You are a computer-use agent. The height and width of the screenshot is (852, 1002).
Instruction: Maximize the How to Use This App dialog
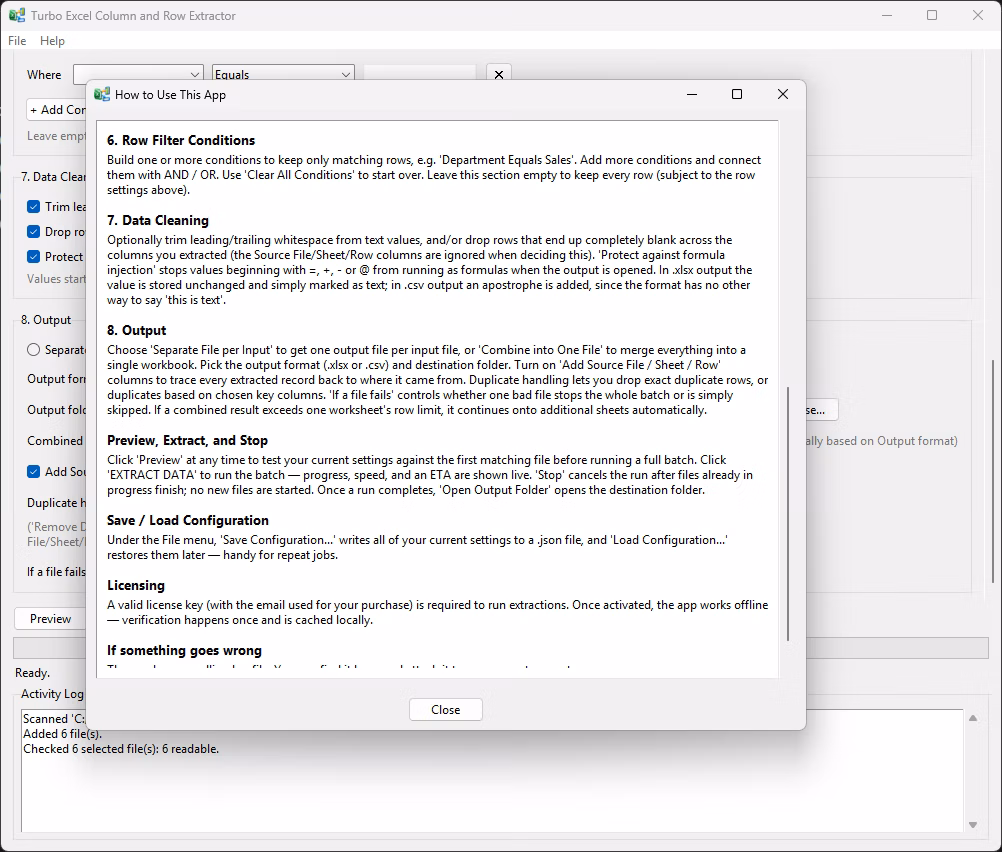pyautogui.click(x=737, y=95)
